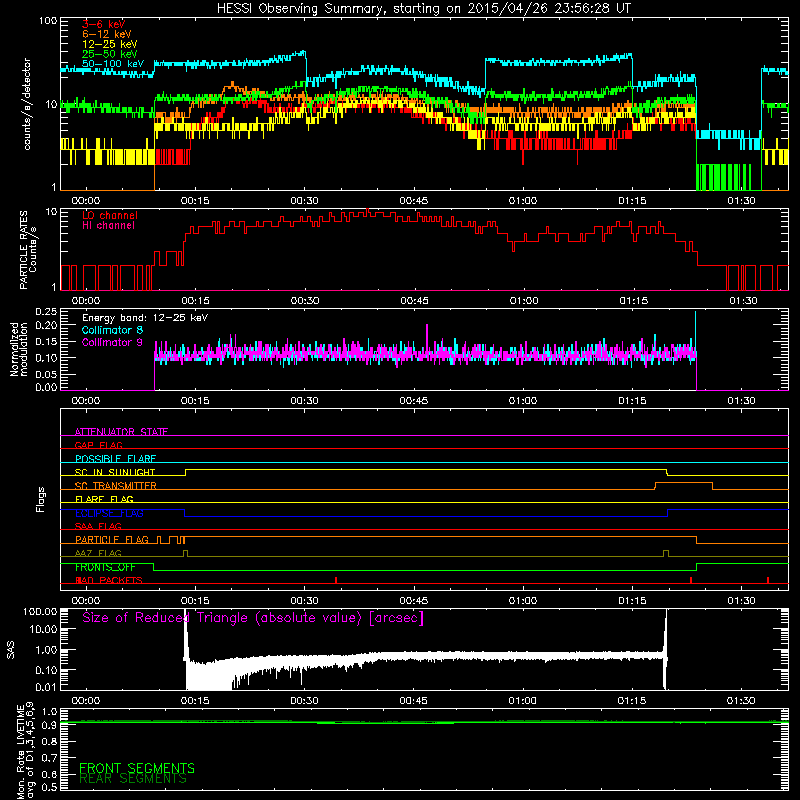Click the counts/s/detector axis label
Viewport: 800px width, 800px height.
coord(27,104)
